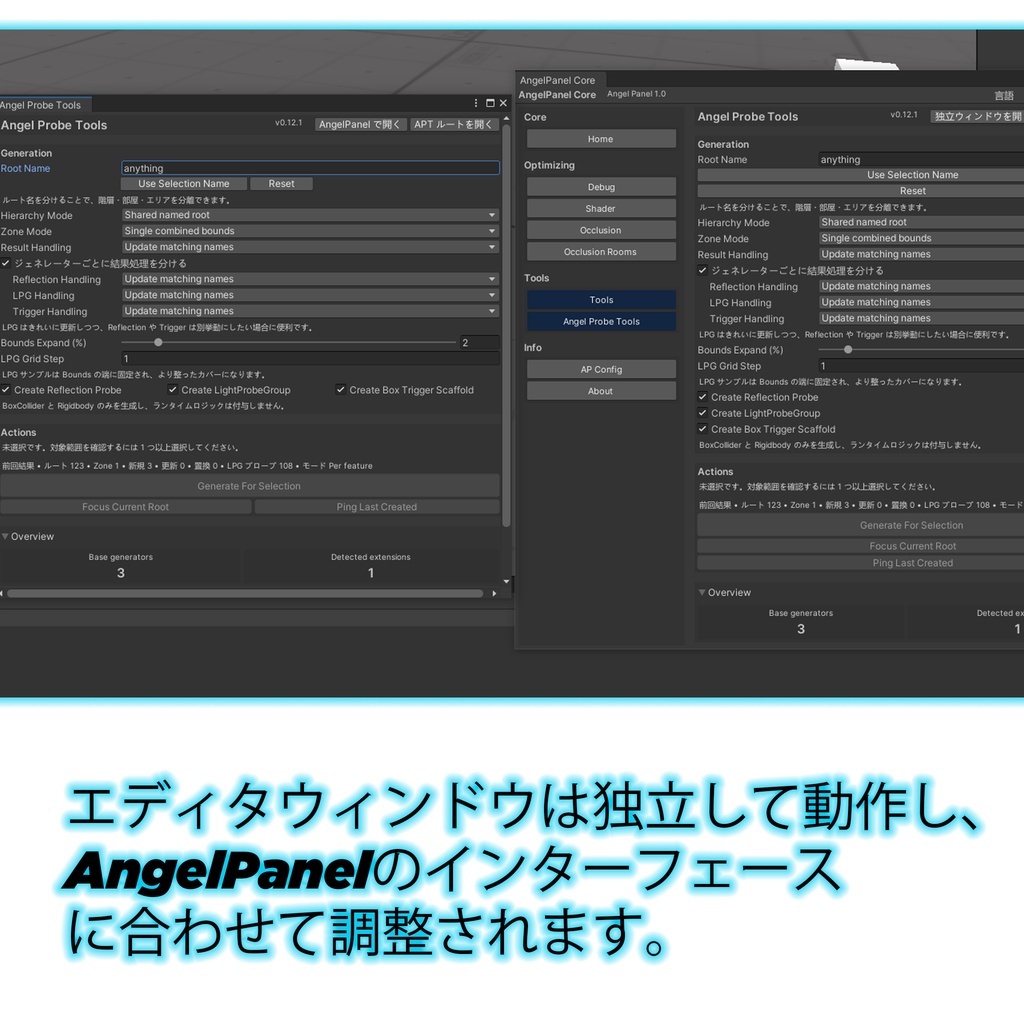Open the window options kebab menu
The image size is (1024, 1024).
pyautogui.click(x=475, y=103)
